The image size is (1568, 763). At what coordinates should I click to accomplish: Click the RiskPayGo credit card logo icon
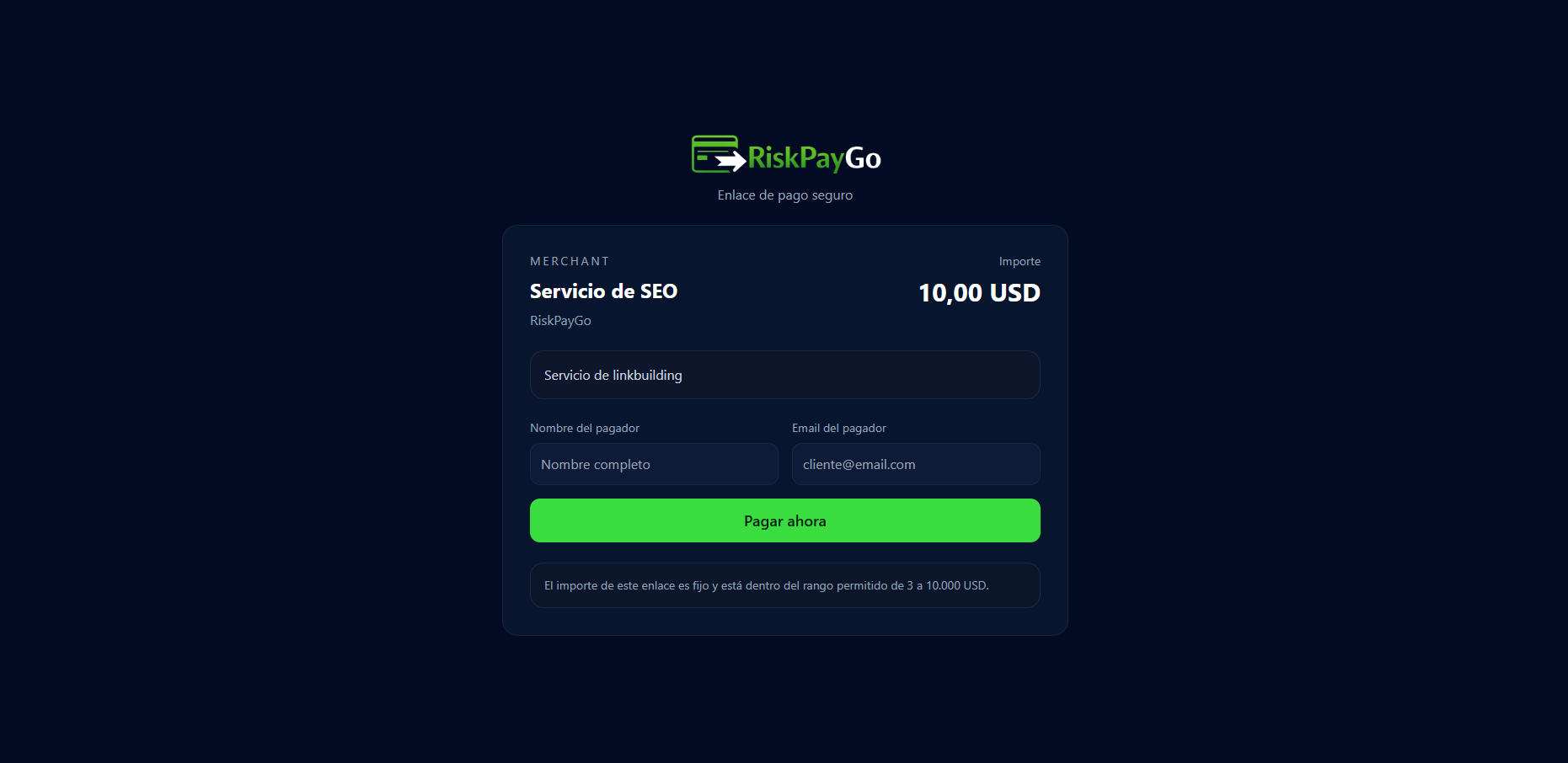click(718, 154)
